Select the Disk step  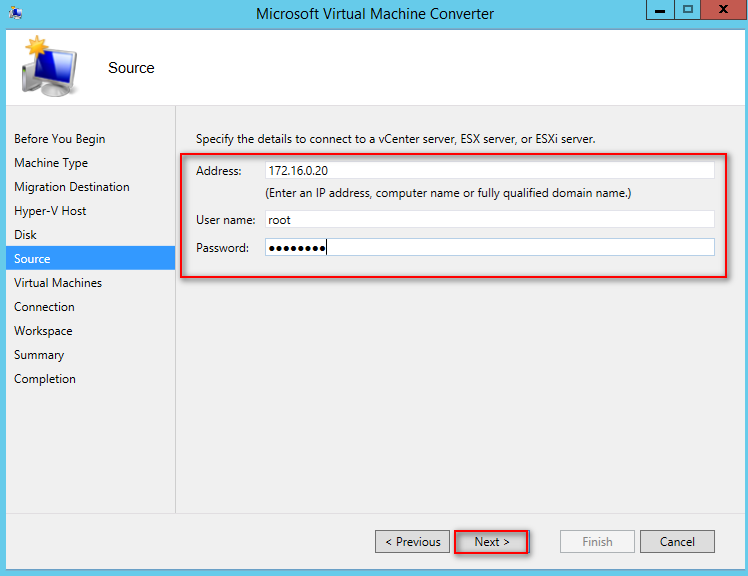tap(25, 234)
